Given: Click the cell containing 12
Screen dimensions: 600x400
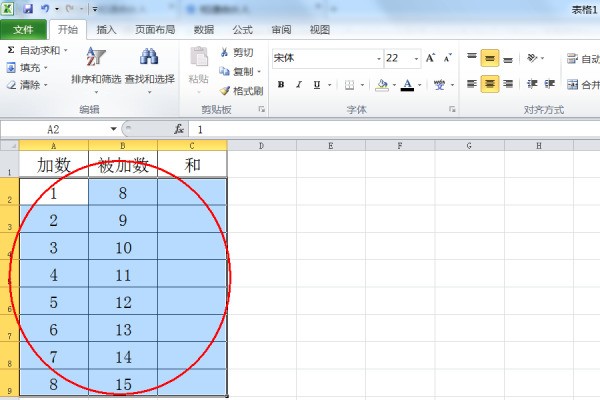Looking at the screenshot, I should pyautogui.click(x=123, y=301).
